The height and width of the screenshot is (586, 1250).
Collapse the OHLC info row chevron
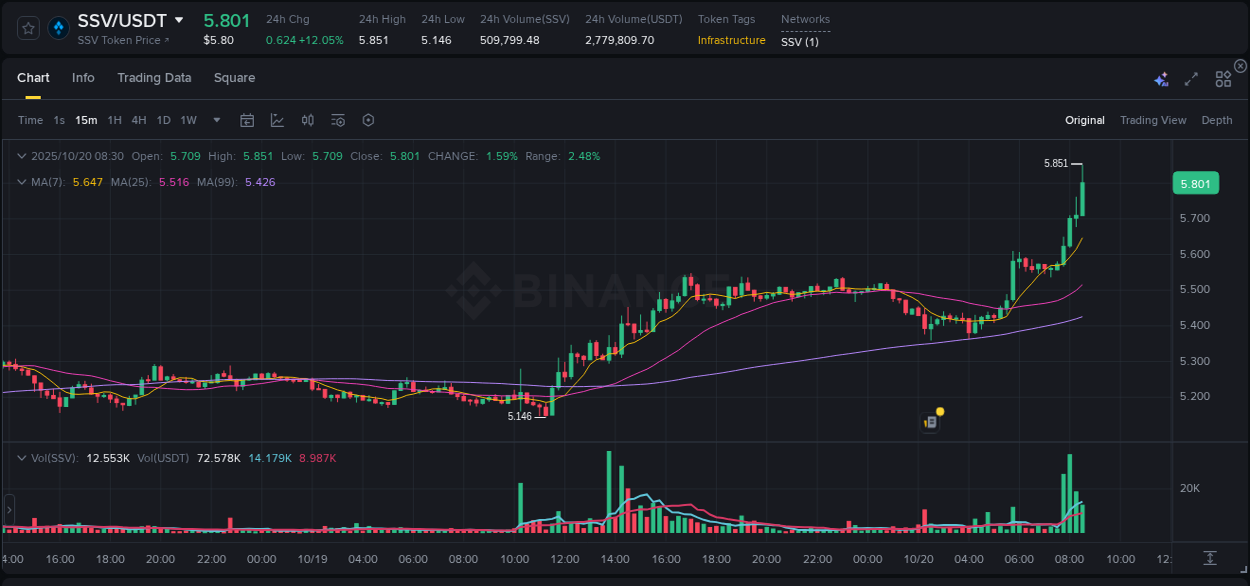[22, 156]
